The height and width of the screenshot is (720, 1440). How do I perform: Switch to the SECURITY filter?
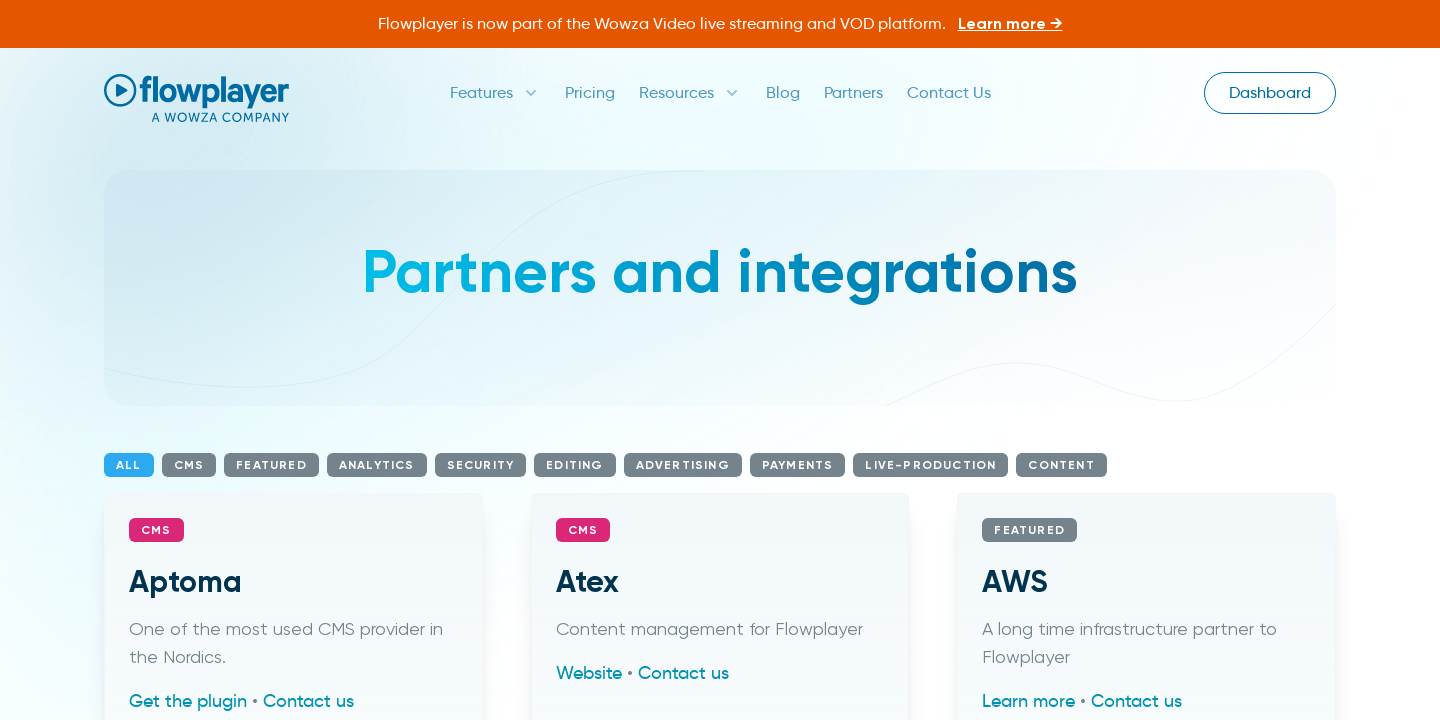(480, 465)
